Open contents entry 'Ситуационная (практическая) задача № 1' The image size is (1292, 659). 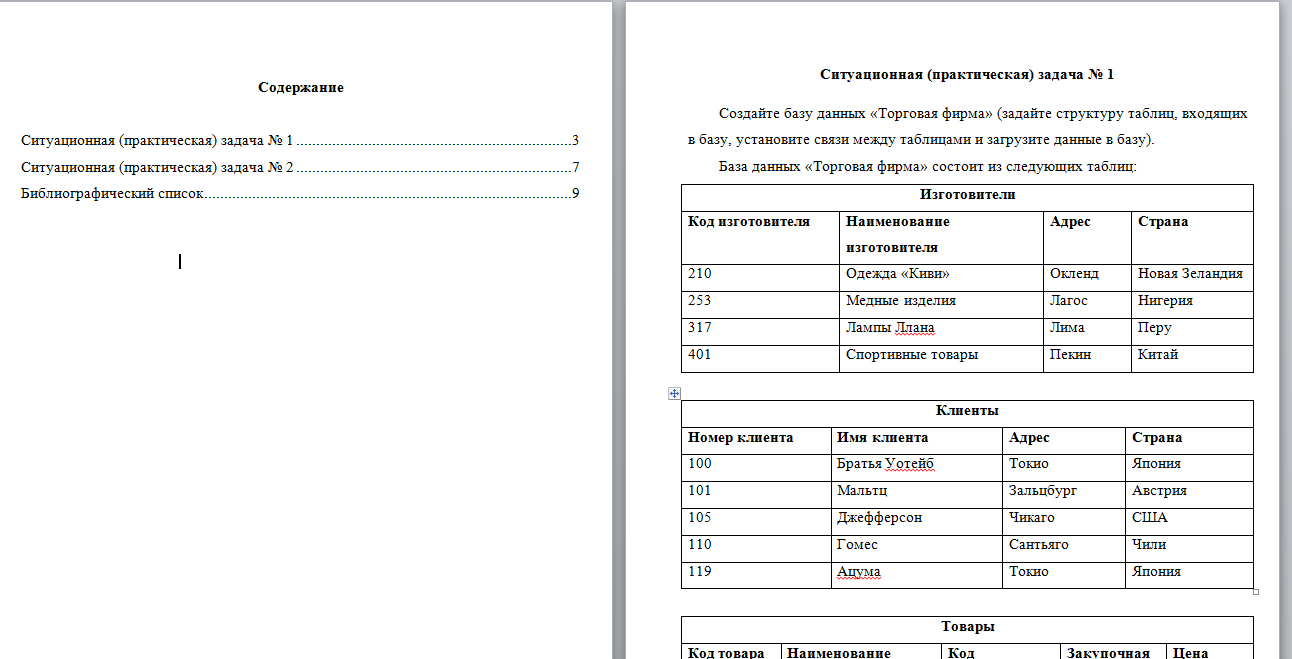pos(300,140)
